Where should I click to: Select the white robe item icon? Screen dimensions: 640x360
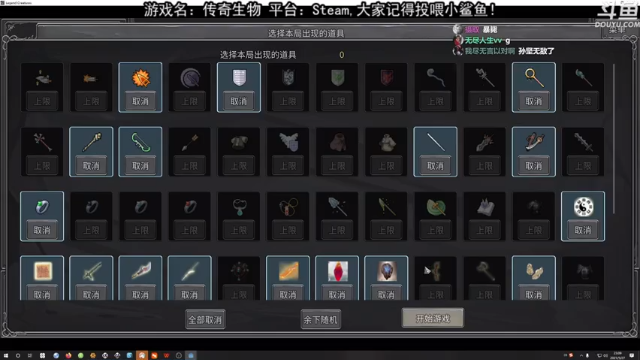[387, 142]
